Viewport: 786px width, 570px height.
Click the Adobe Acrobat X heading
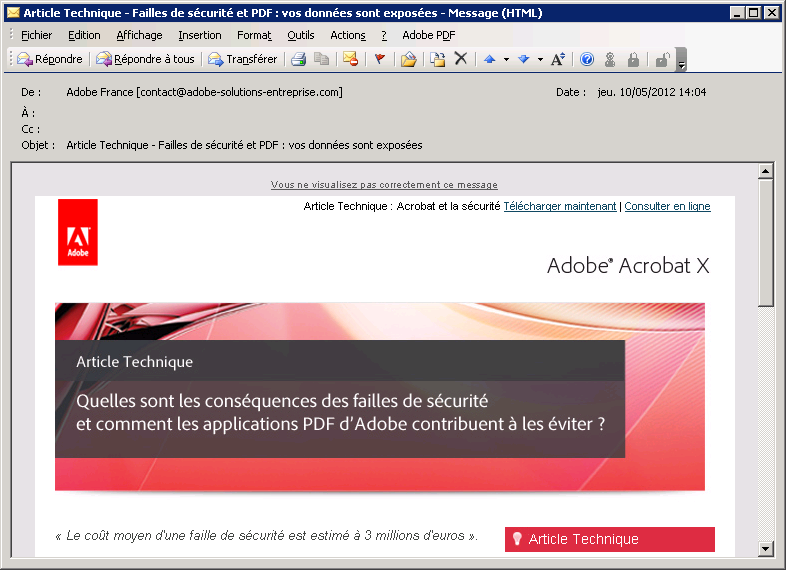coord(628,266)
